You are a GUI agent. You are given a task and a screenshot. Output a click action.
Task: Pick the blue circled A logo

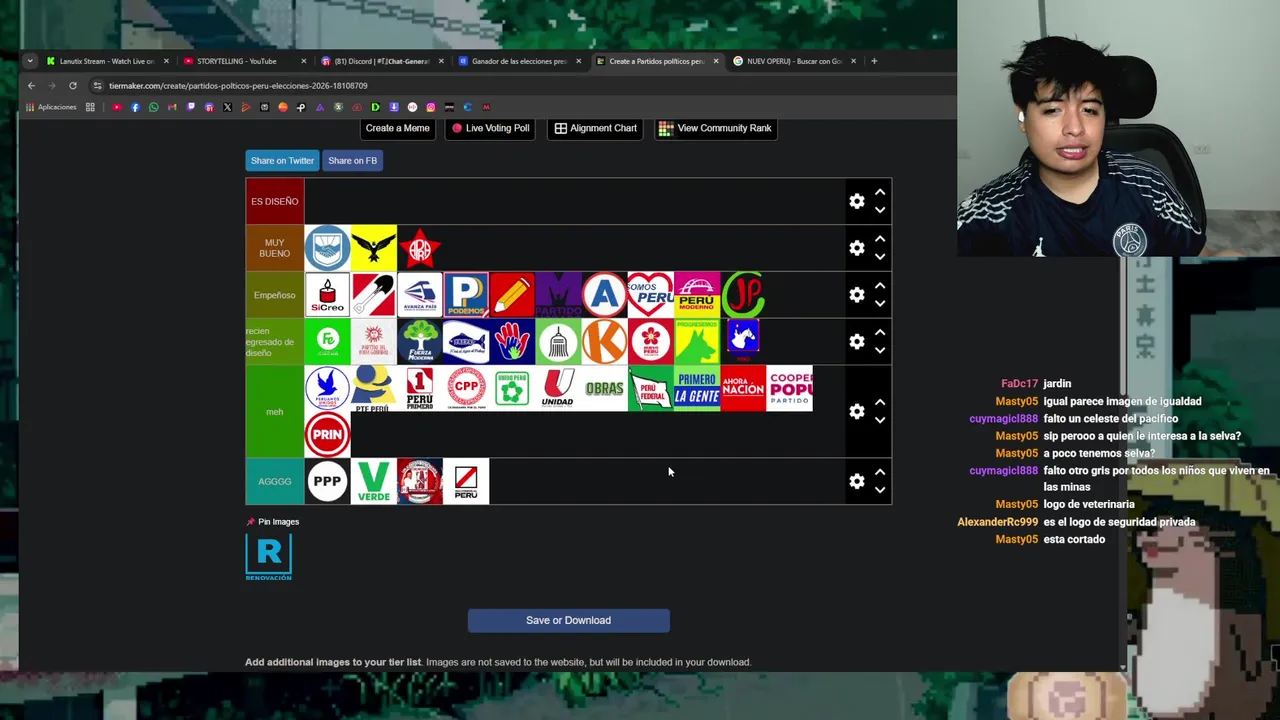click(x=604, y=295)
